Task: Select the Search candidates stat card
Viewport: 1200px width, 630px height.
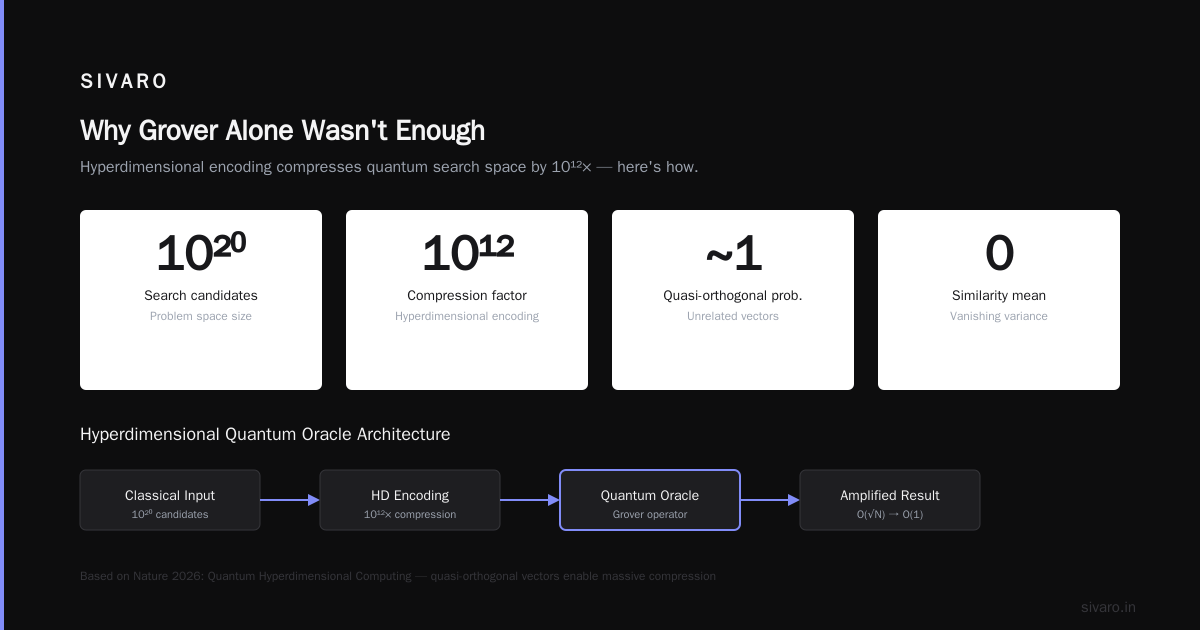Action: pyautogui.click(x=201, y=300)
